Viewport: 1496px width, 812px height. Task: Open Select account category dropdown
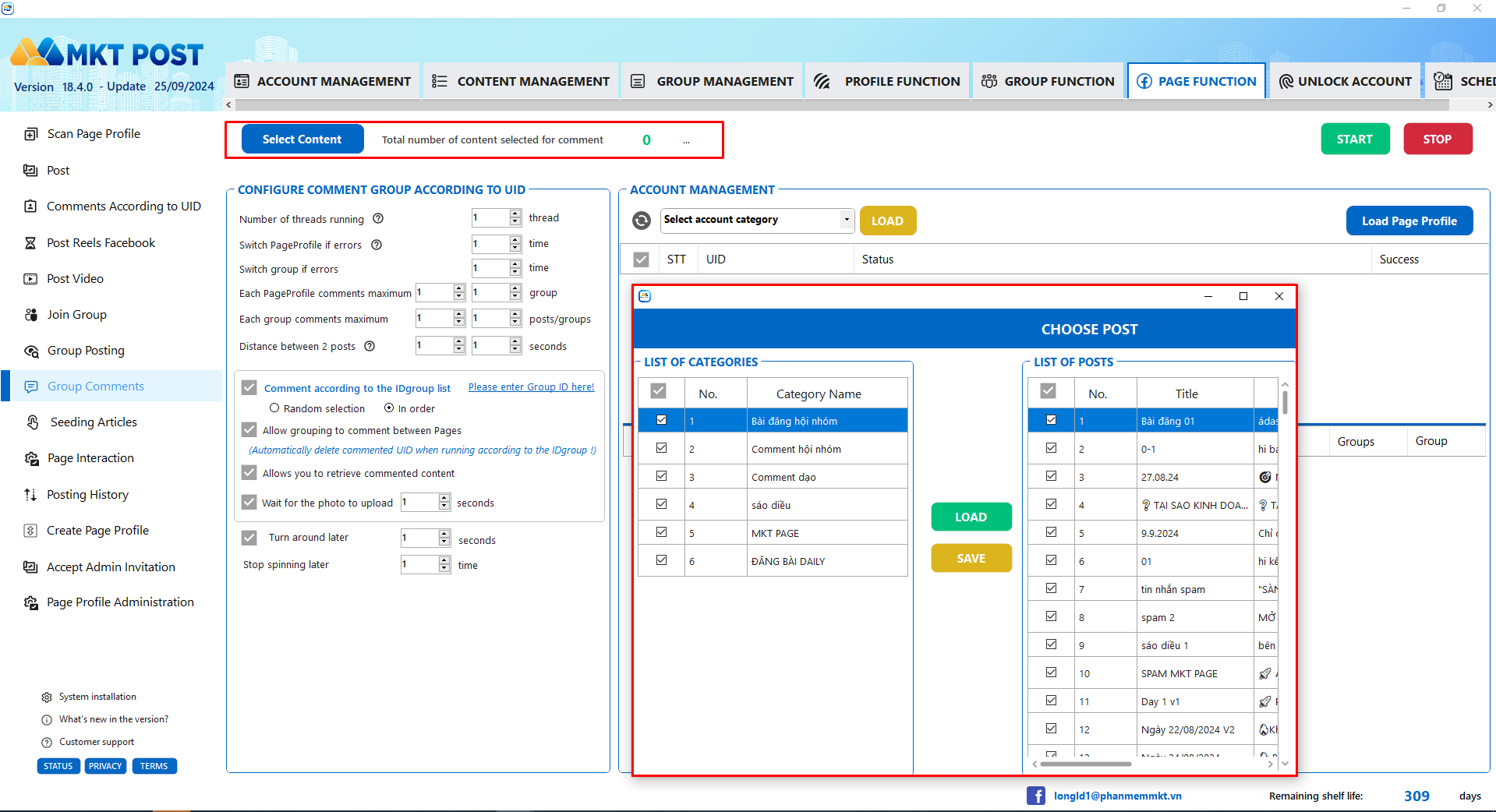coord(758,220)
